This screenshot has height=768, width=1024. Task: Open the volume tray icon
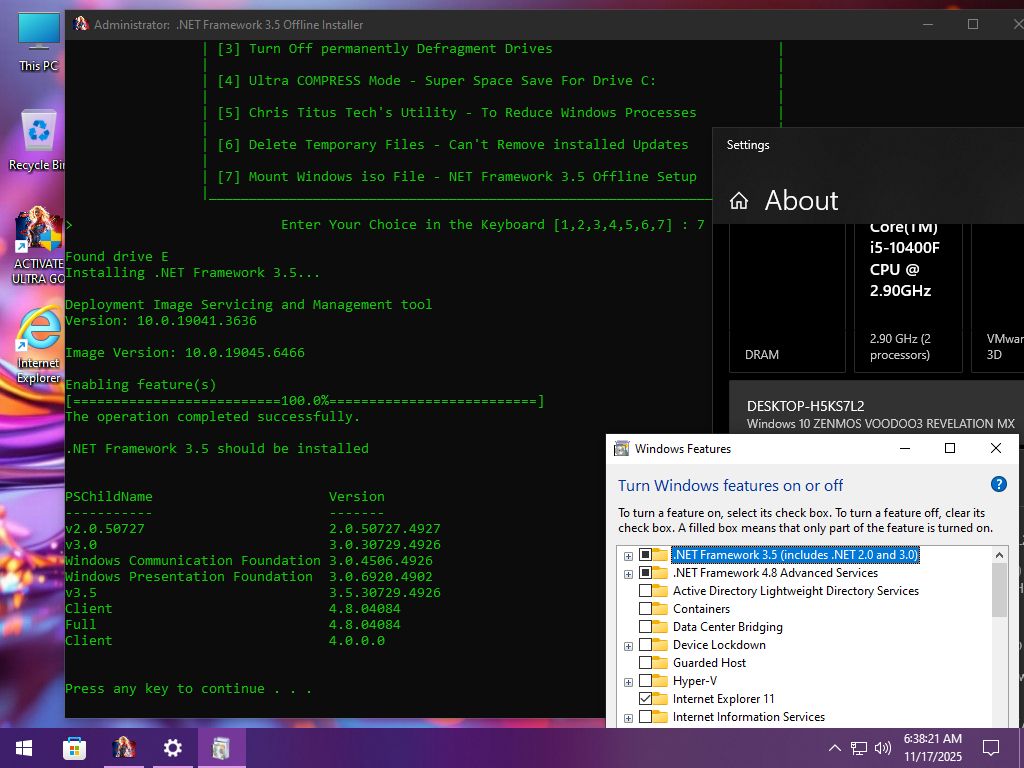click(883, 748)
